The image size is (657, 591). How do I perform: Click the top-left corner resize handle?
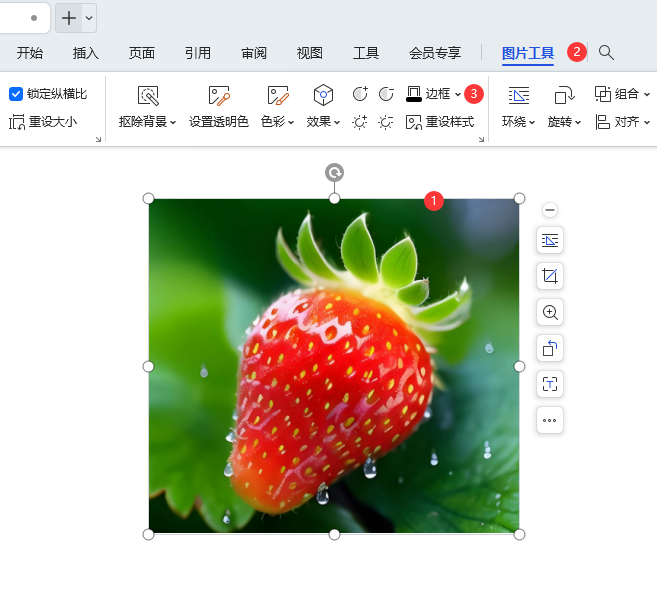tap(148, 198)
